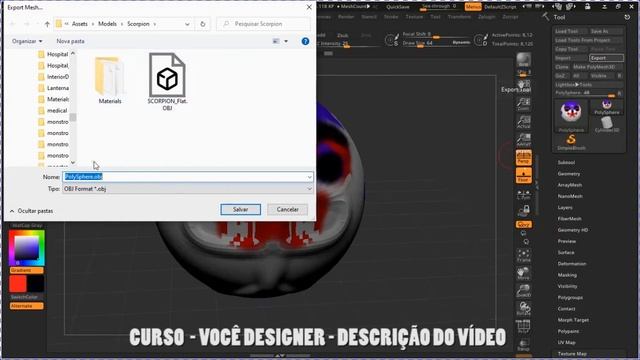Expand the Subtool section in Tool palette

click(x=566, y=162)
